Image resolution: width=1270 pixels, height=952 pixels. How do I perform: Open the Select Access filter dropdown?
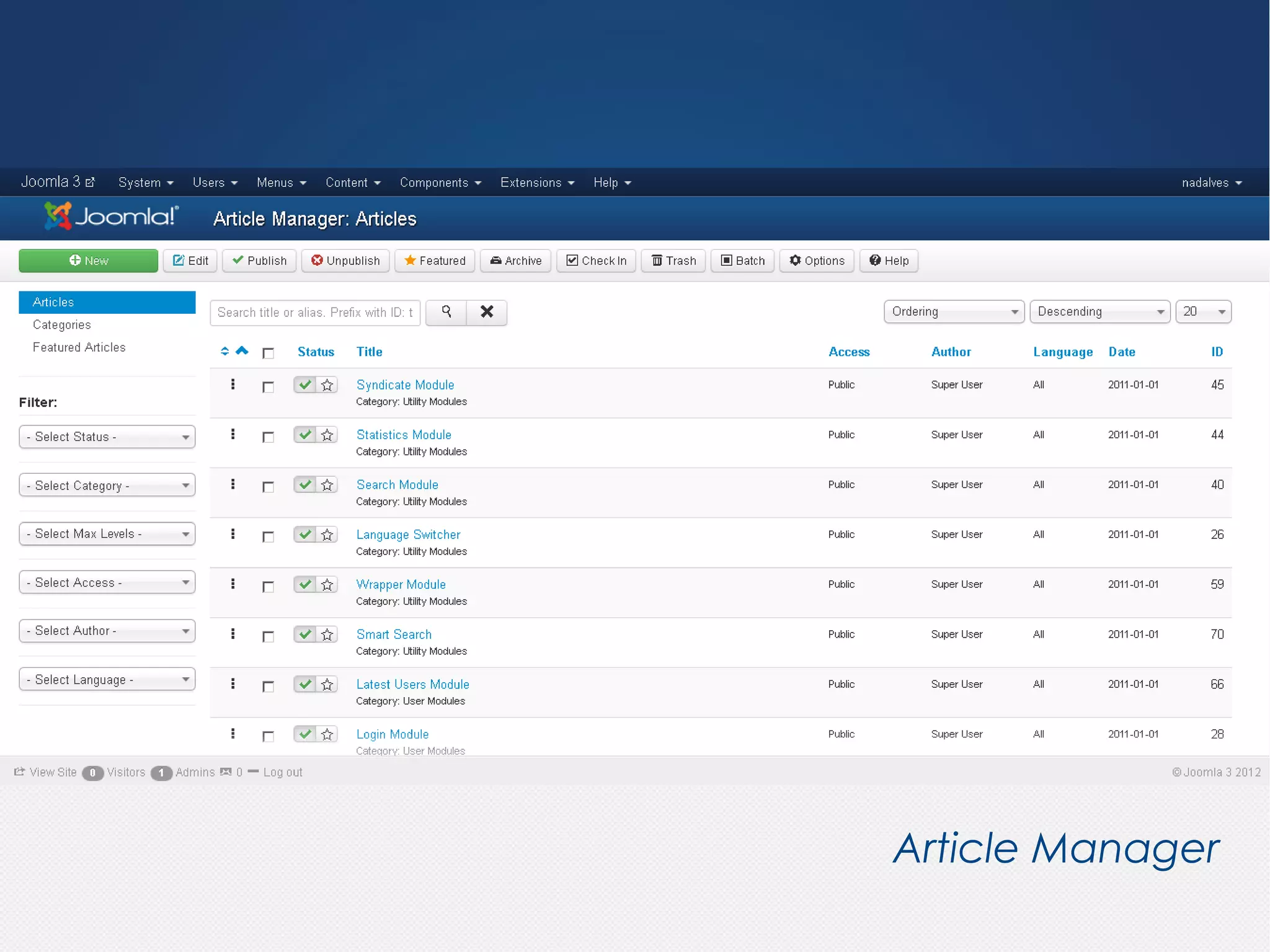coord(107,582)
